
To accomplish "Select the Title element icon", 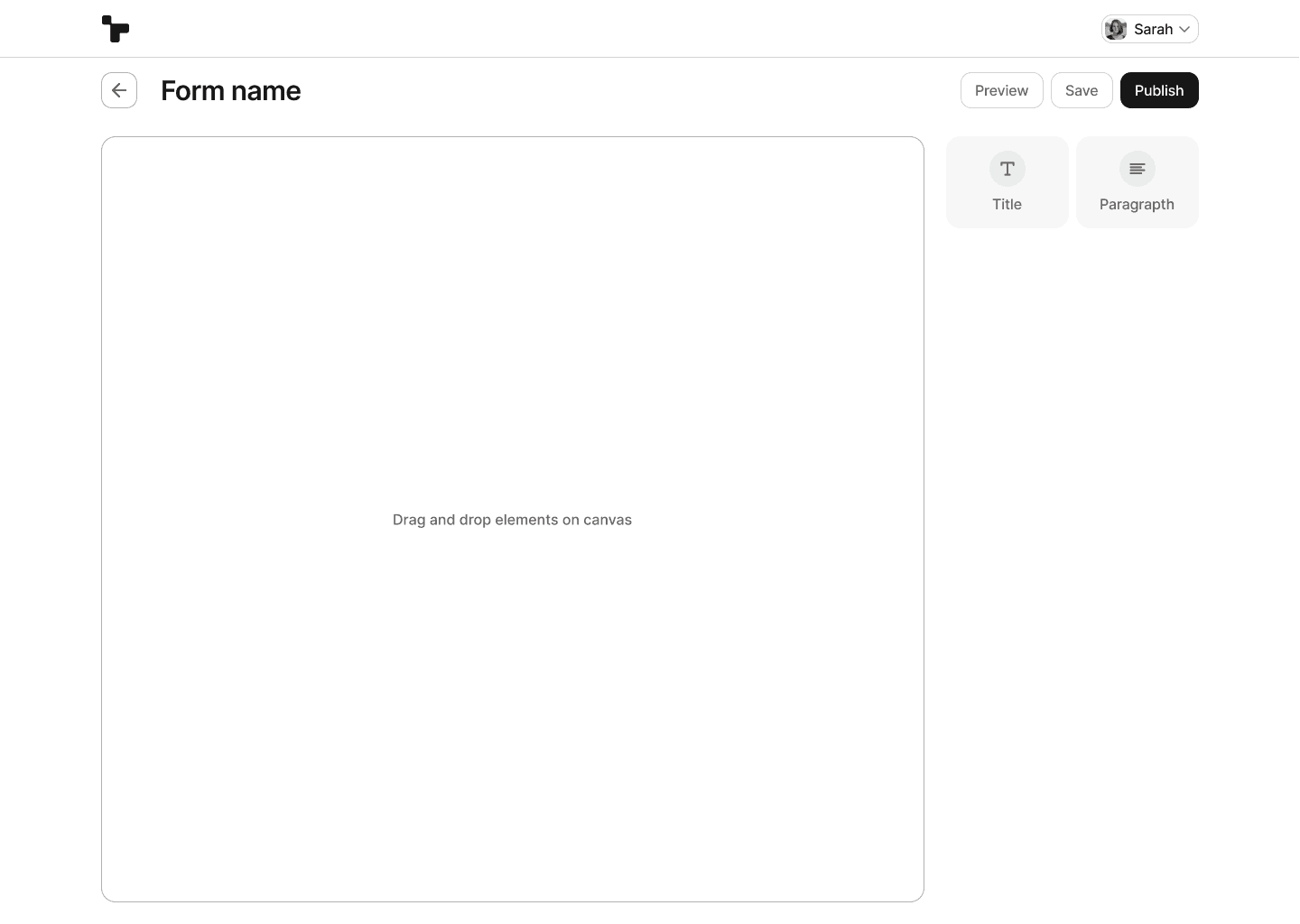I will 1007,169.
